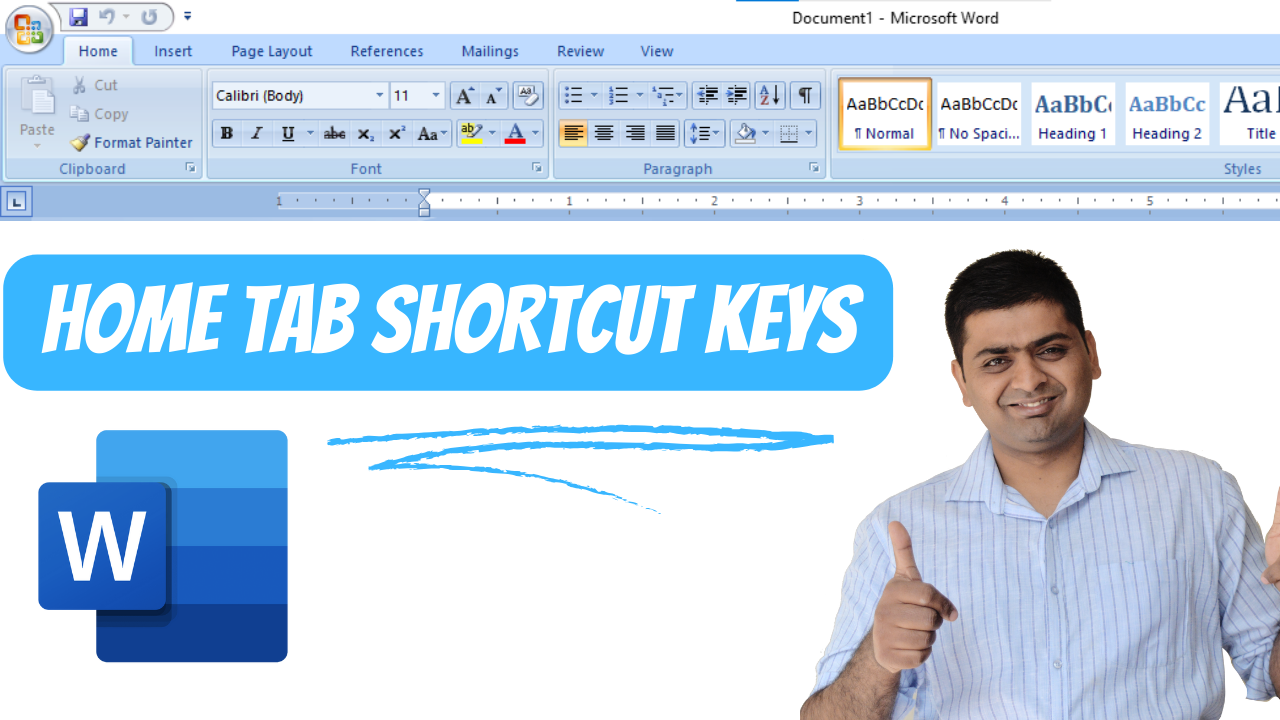Open line spacing options
This screenshot has height=720, width=1280.
(x=705, y=134)
